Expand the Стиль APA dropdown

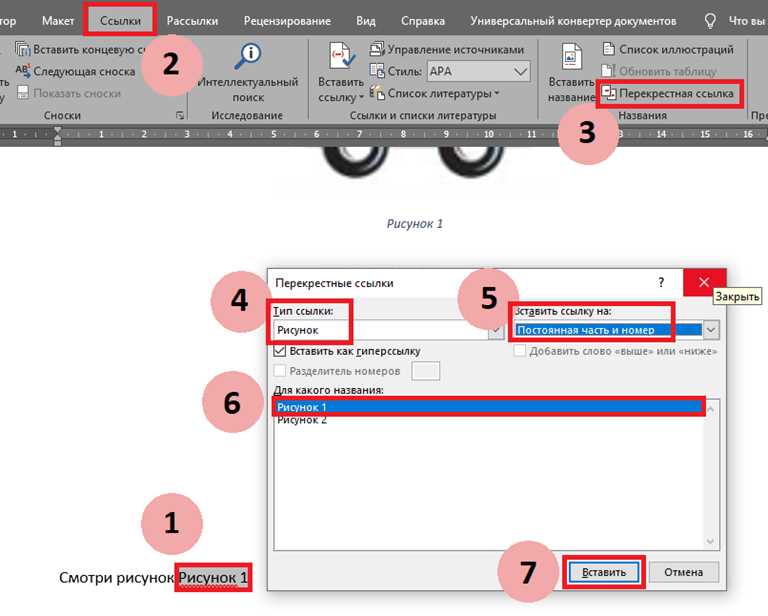521,71
